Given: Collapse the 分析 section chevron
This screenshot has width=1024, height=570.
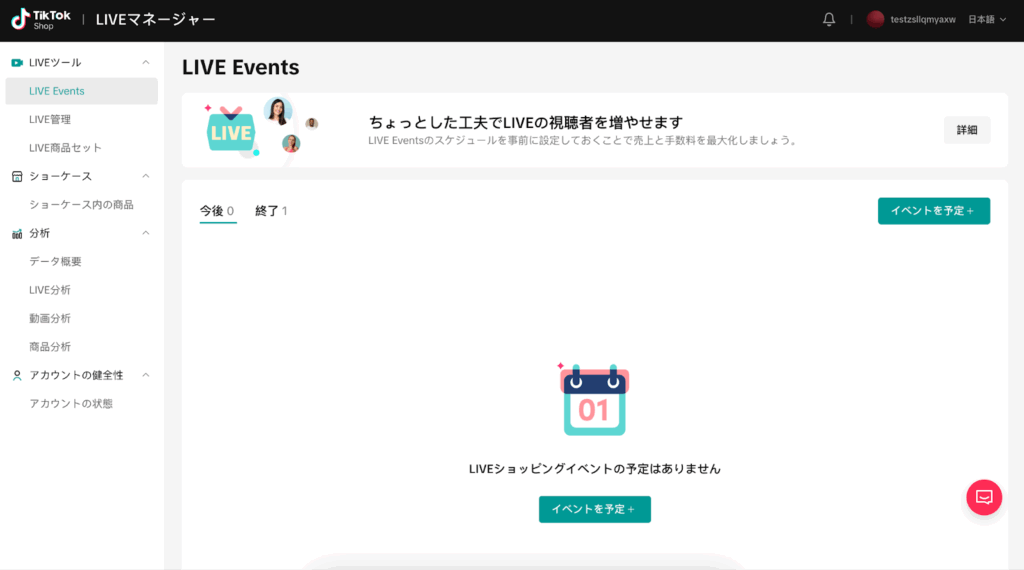Looking at the screenshot, I should [x=146, y=234].
